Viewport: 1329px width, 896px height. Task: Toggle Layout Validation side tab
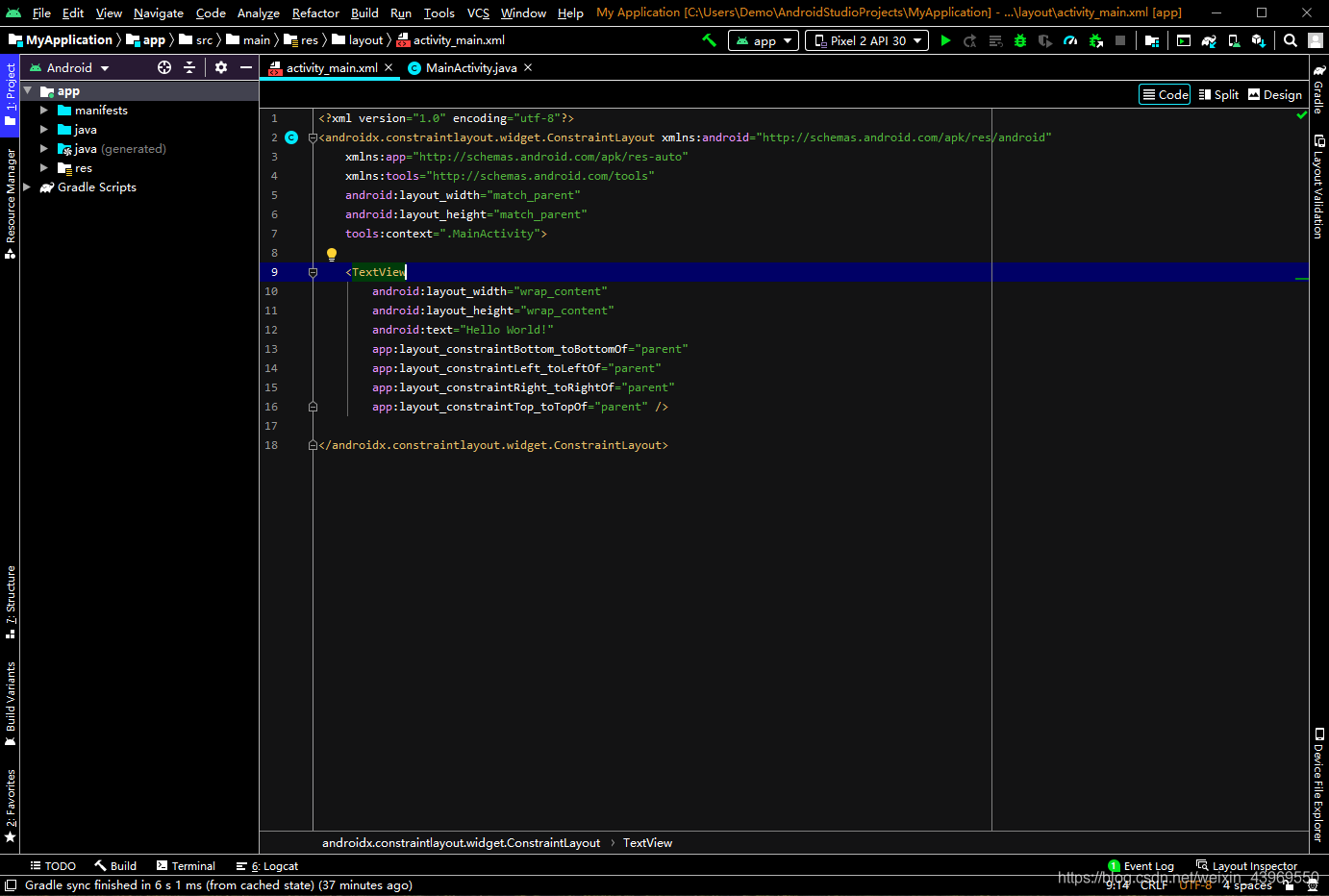pos(1318,187)
